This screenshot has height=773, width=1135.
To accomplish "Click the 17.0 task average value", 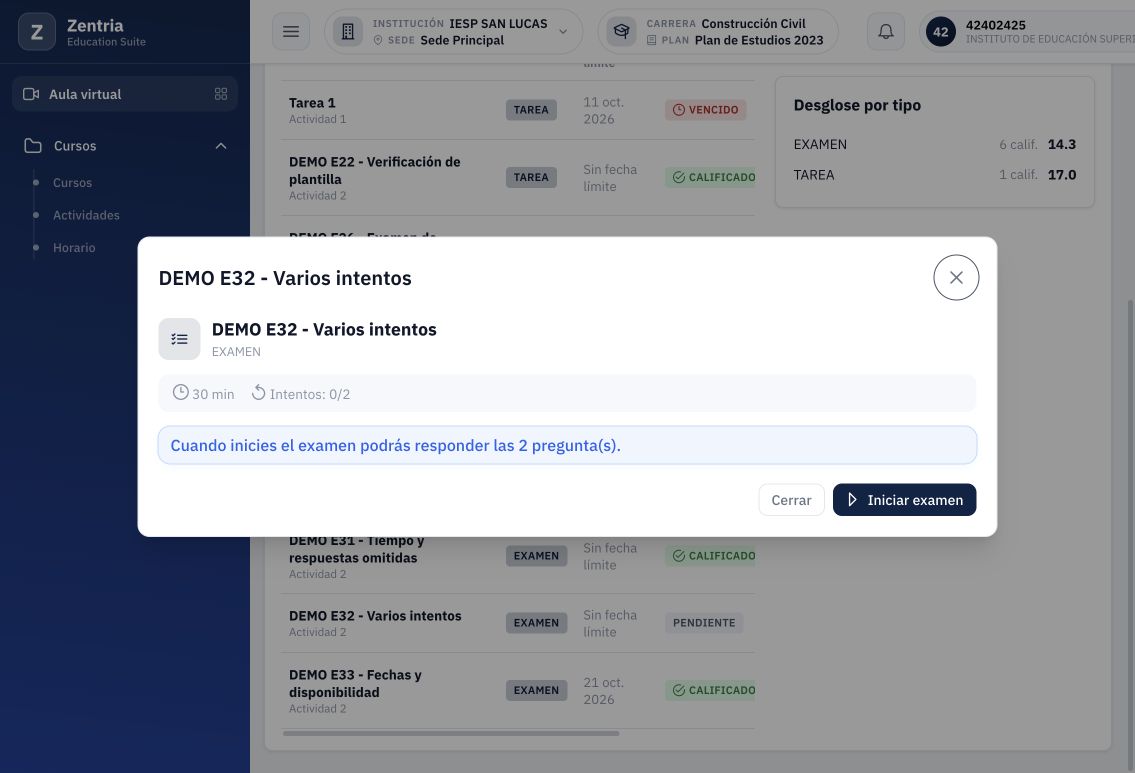I will coord(1062,174).
